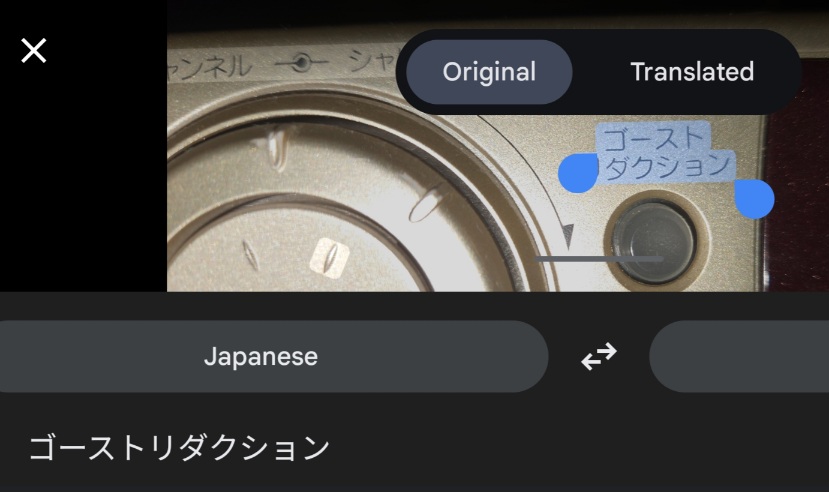Close the translation view with the X
Screen dimensions: 829x492
33,51
